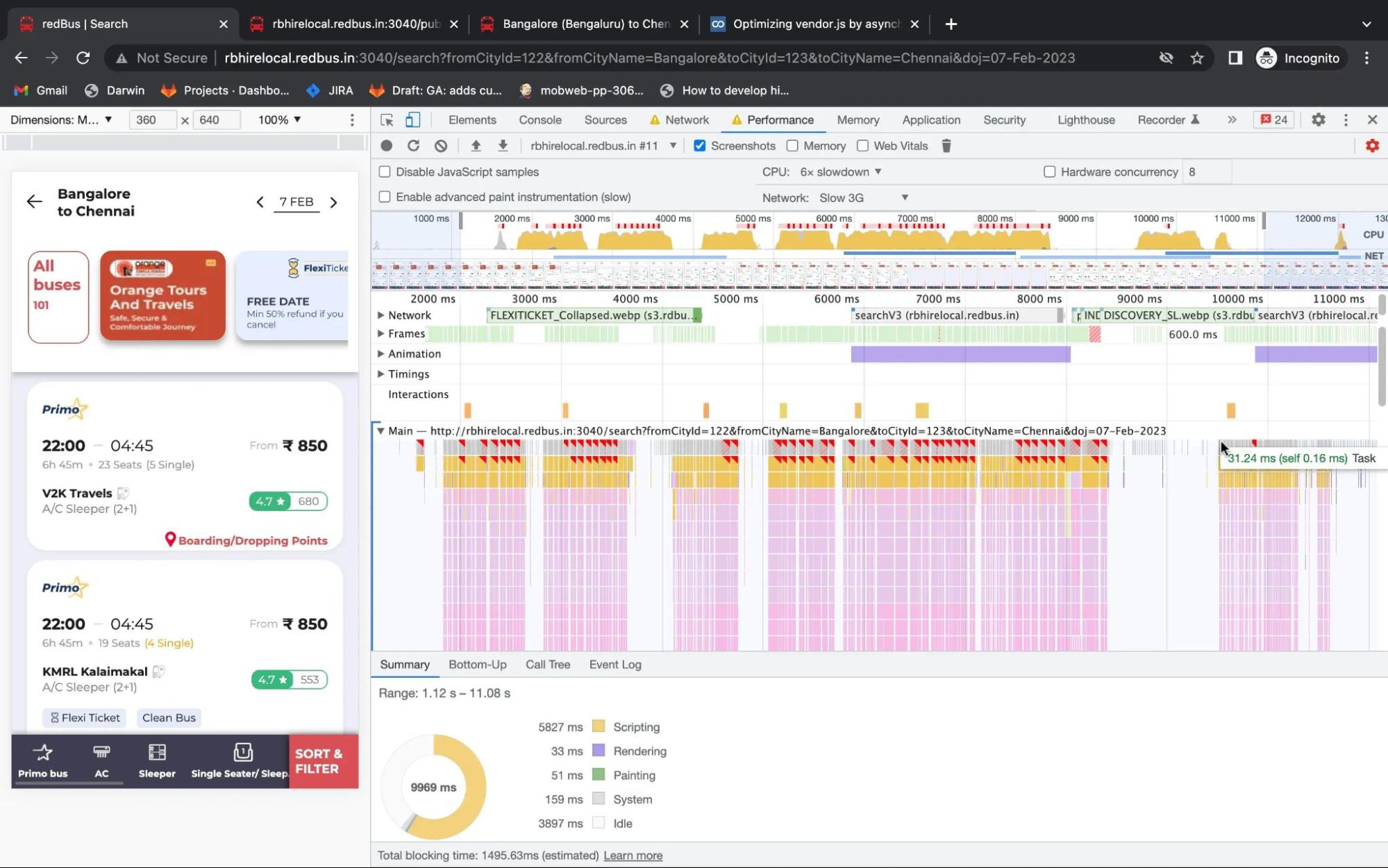Viewport: 1388px width, 868px height.
Task: Toggle Disable JavaScript samples checkbox
Action: (x=385, y=171)
